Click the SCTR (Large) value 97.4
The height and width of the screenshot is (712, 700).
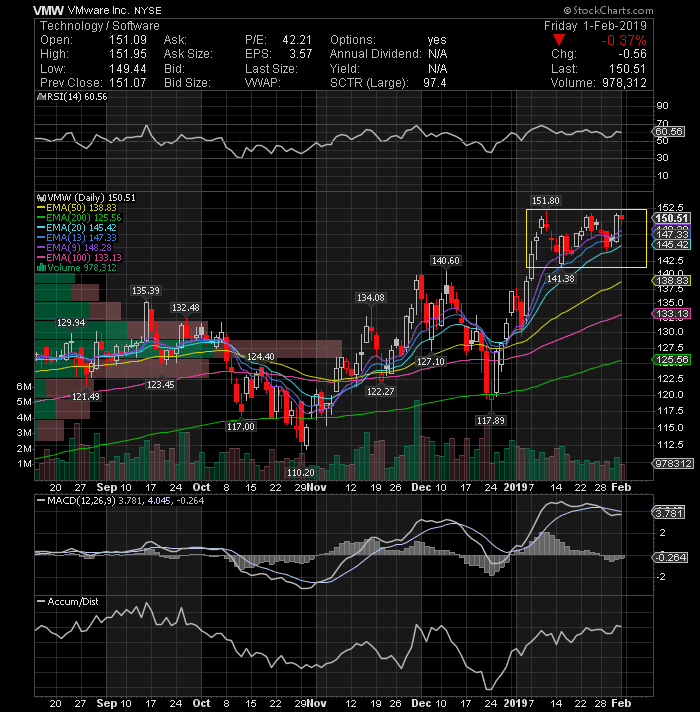pyautogui.click(x=434, y=83)
